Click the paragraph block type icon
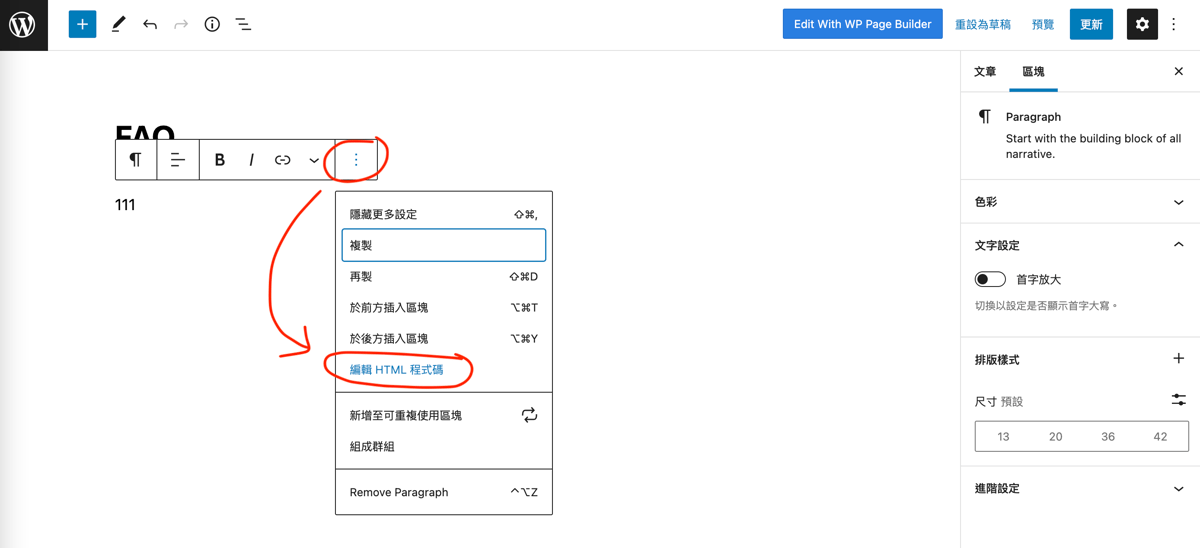This screenshot has width=1200, height=548. tap(136, 160)
